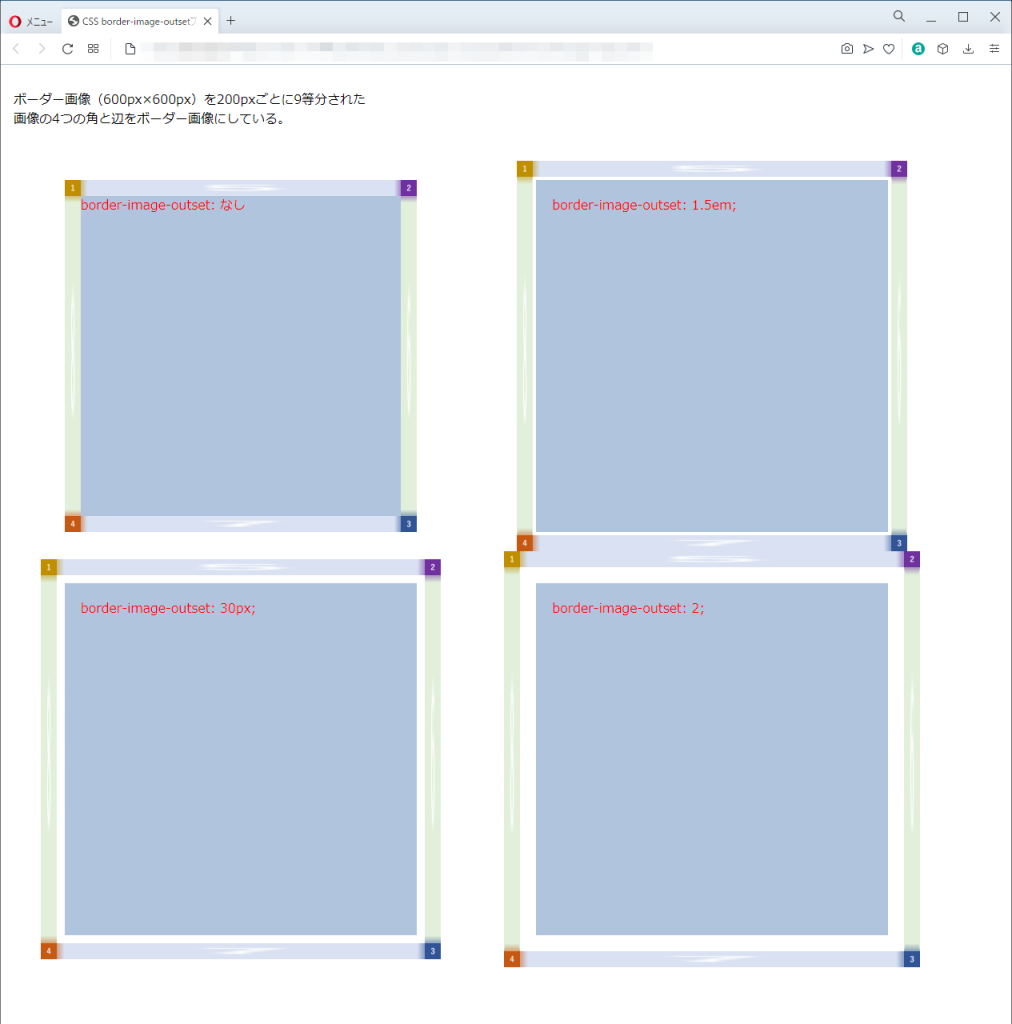Take a snapshot with camera icon
This screenshot has height=1024, width=1012.
[x=847, y=49]
